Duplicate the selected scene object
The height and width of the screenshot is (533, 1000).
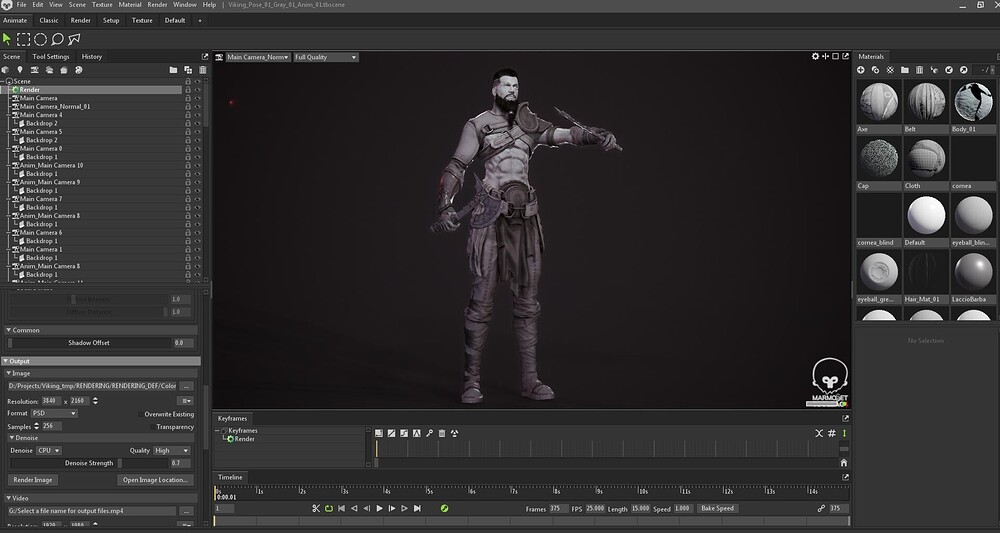point(188,70)
